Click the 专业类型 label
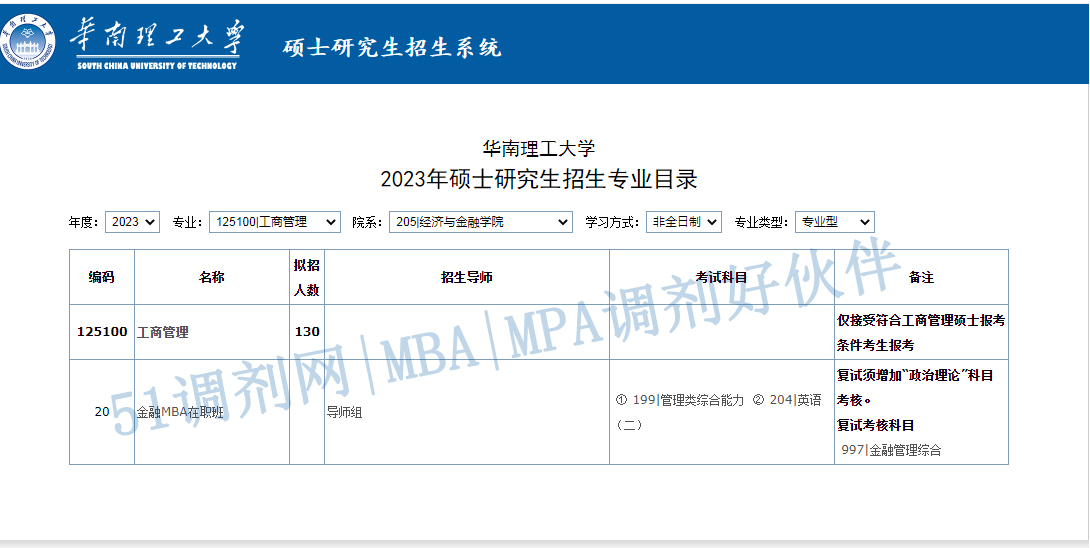 point(763,223)
